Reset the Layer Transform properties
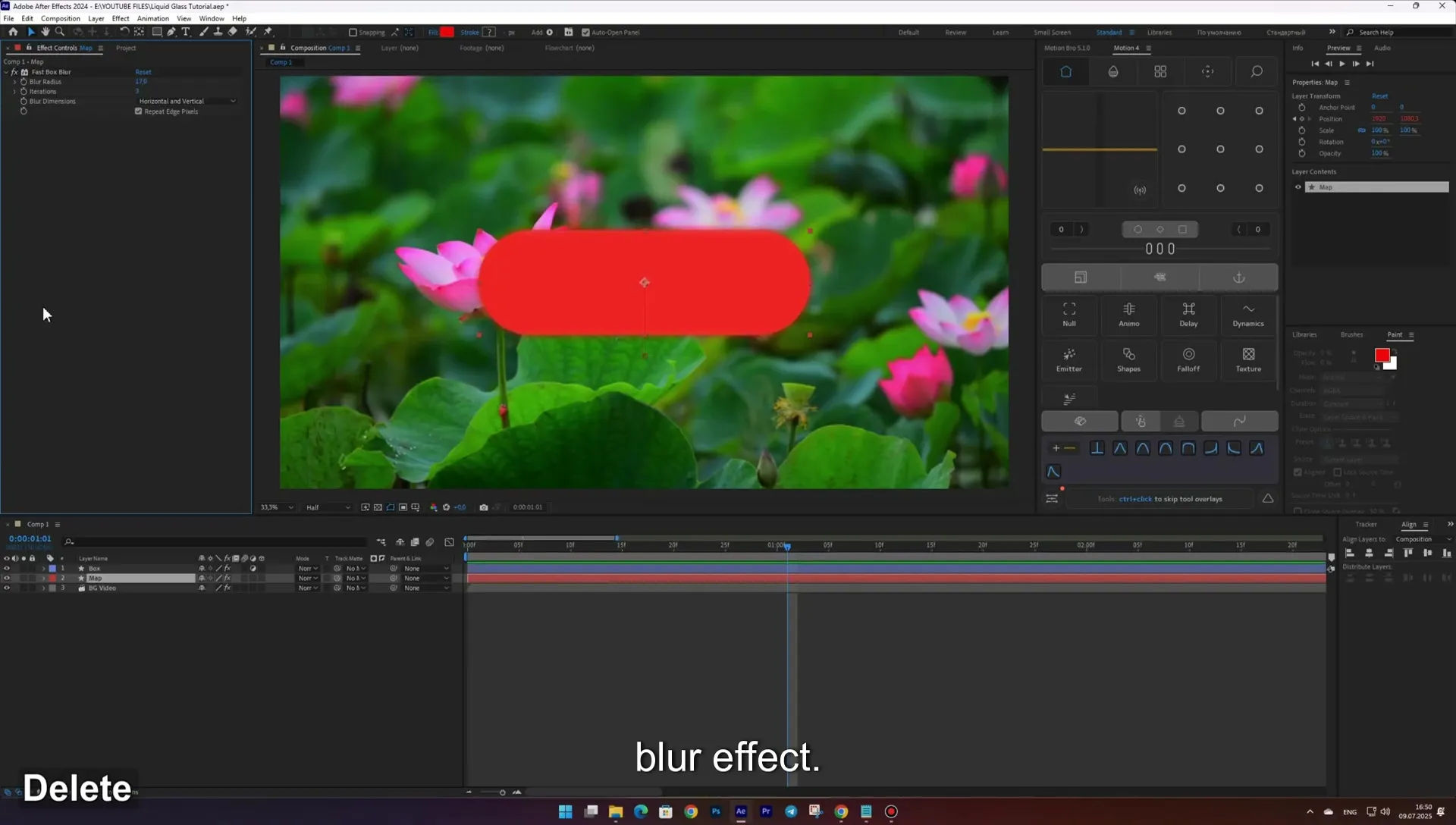This screenshot has height=825, width=1456. coord(1379,96)
